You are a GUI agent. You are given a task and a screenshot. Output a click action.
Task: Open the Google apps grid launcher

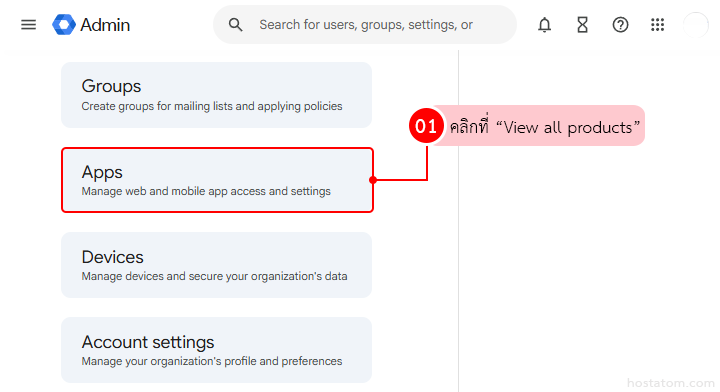[658, 25]
